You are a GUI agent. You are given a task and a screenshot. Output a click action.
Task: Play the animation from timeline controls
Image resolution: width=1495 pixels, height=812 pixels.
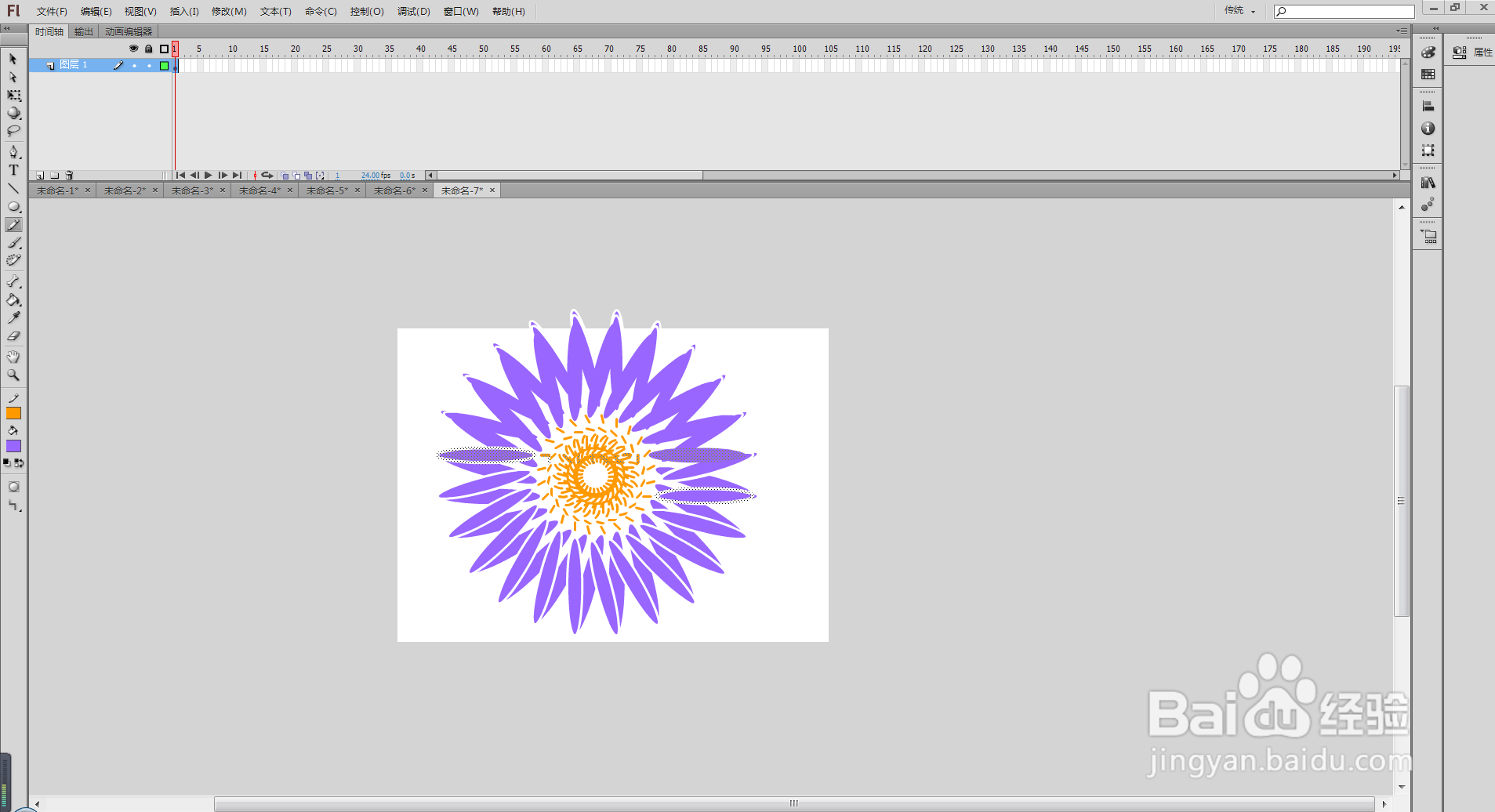(x=209, y=176)
